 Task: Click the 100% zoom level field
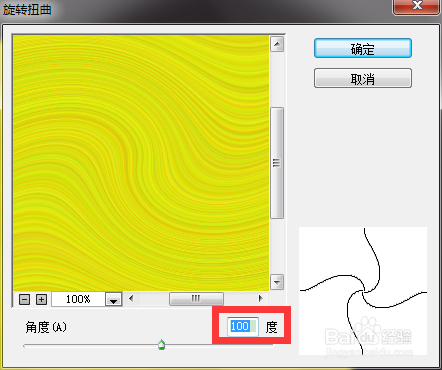(x=78, y=299)
